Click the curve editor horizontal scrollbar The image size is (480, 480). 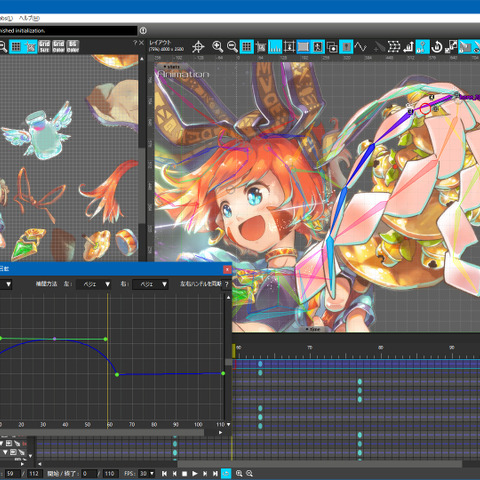[x=102, y=432]
